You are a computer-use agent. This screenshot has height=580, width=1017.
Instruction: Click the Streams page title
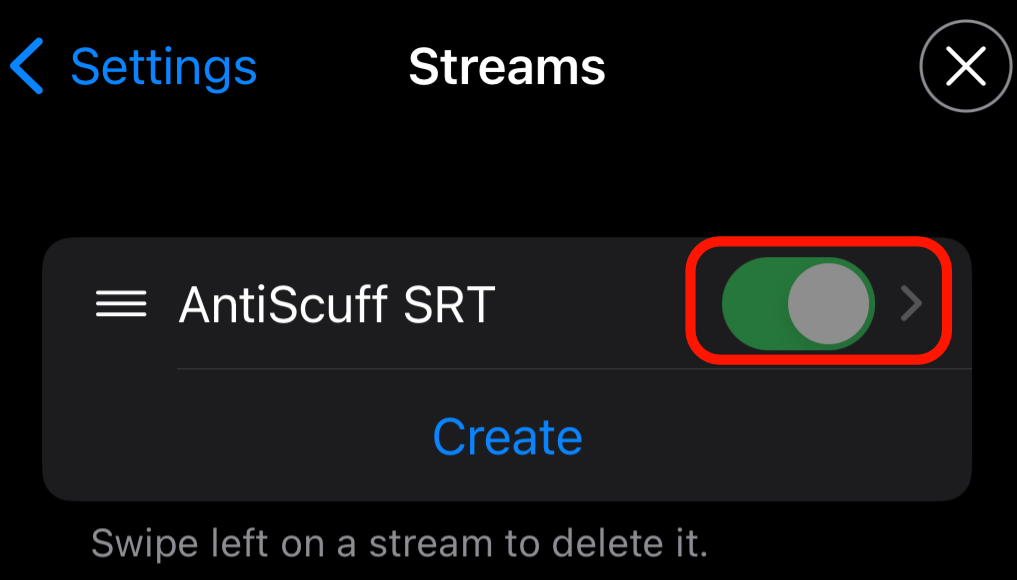(507, 68)
